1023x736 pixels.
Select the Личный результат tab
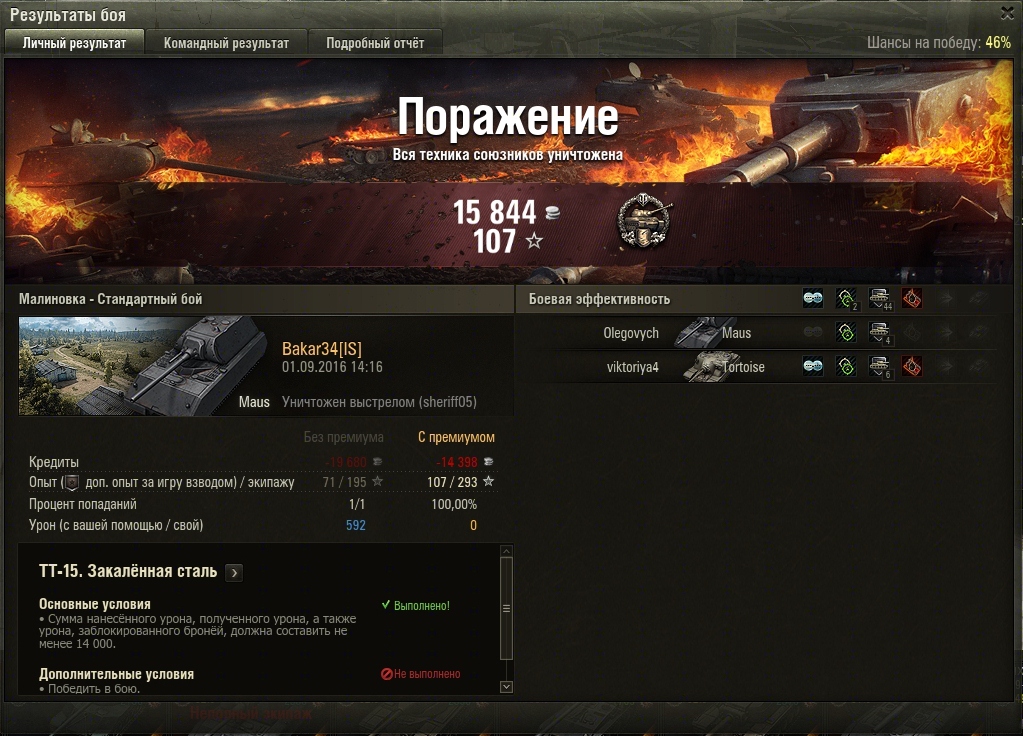[74, 43]
